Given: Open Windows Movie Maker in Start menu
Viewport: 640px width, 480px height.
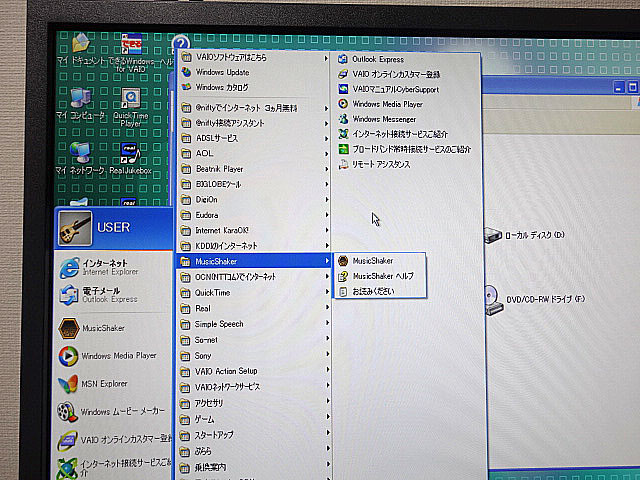Looking at the screenshot, I should [111, 412].
